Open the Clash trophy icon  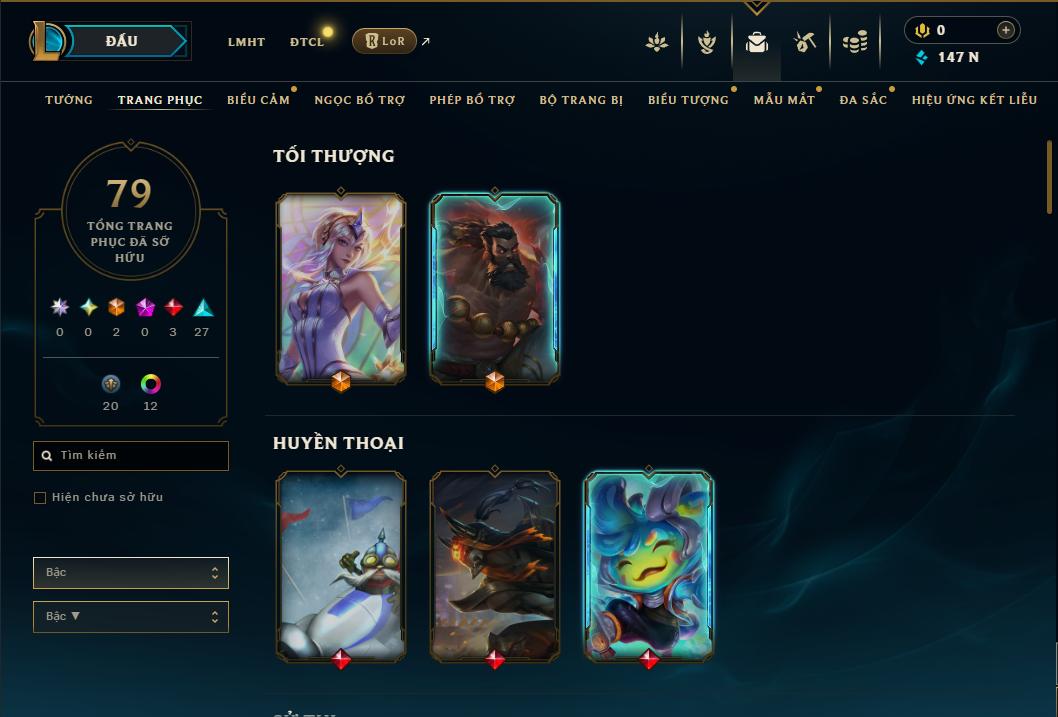[x=706, y=42]
